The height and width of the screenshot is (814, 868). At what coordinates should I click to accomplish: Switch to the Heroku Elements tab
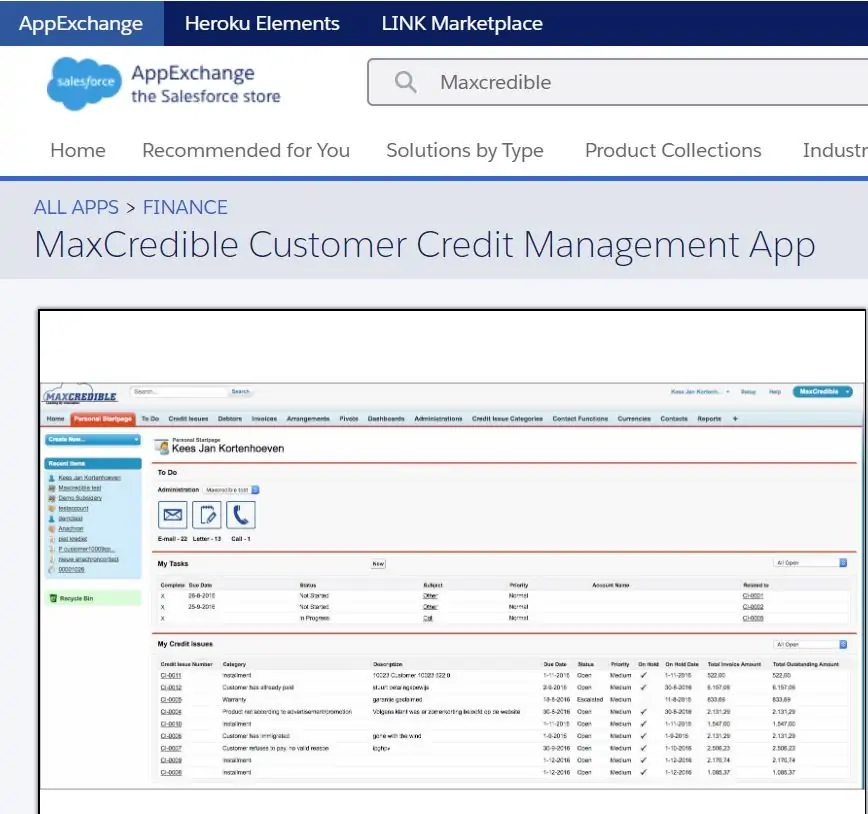(262, 23)
